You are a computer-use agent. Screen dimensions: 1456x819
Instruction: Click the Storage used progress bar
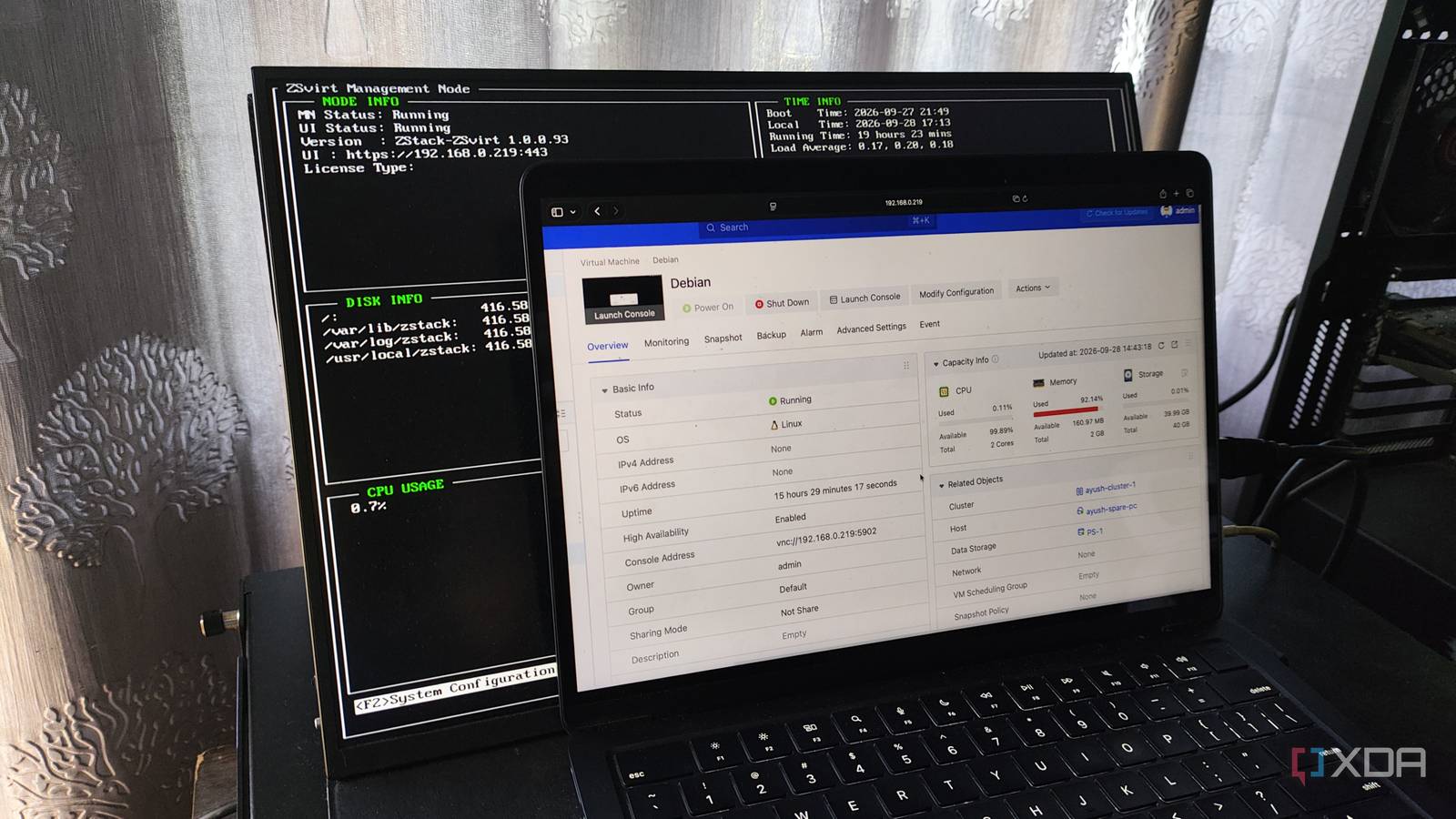(x=1155, y=401)
